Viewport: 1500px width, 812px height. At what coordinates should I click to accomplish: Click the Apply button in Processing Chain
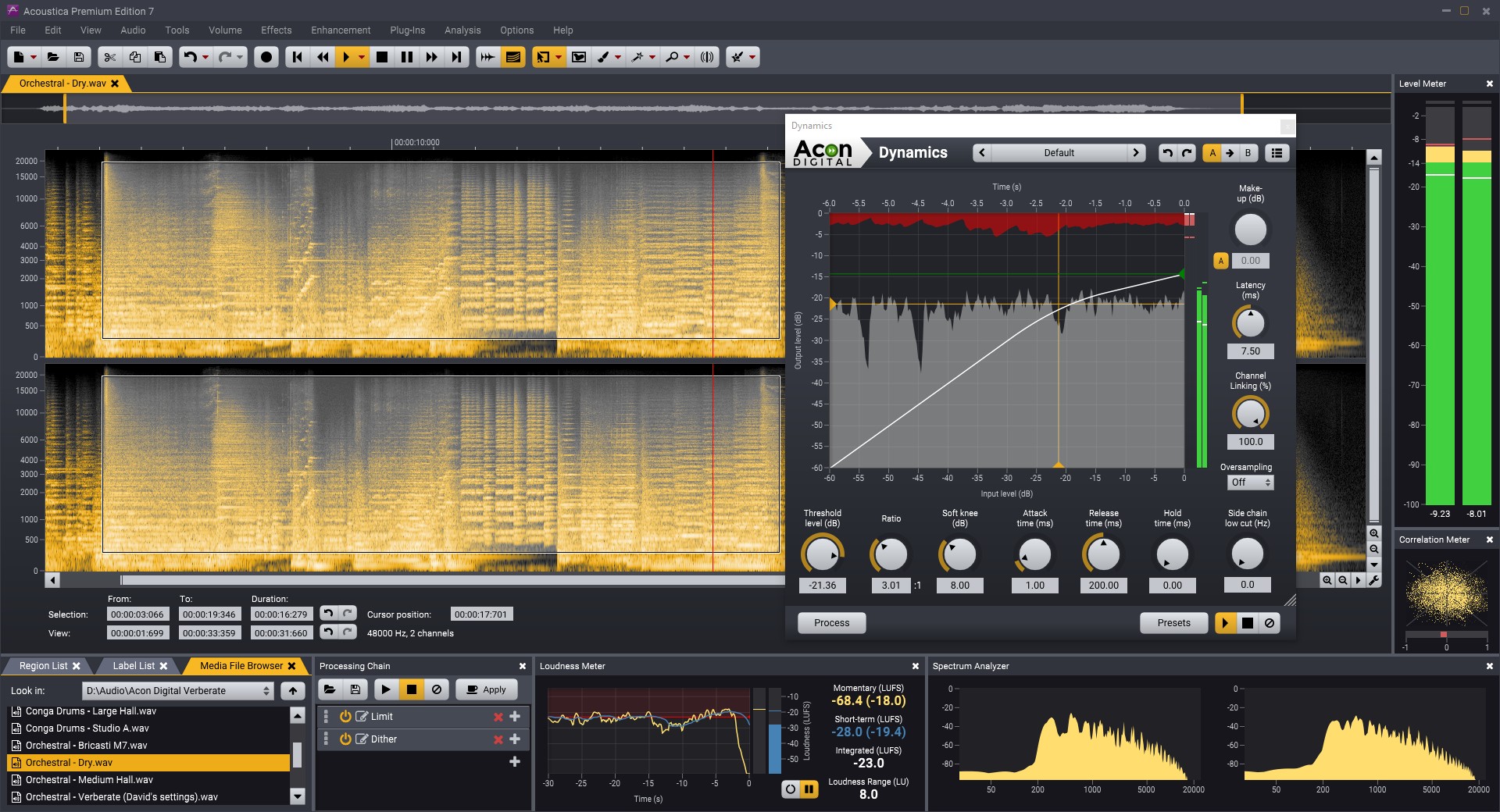click(486, 689)
